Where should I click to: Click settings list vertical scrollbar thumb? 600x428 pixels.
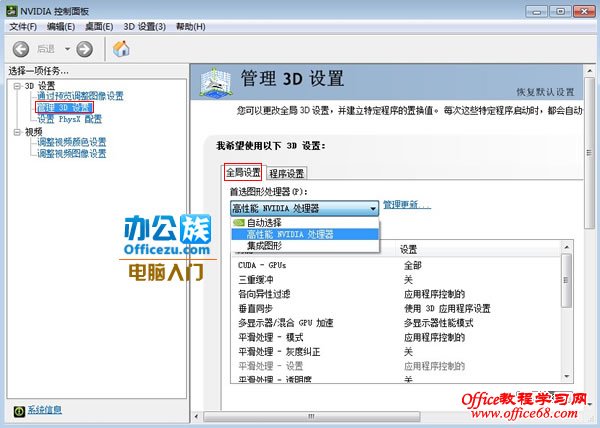567,280
